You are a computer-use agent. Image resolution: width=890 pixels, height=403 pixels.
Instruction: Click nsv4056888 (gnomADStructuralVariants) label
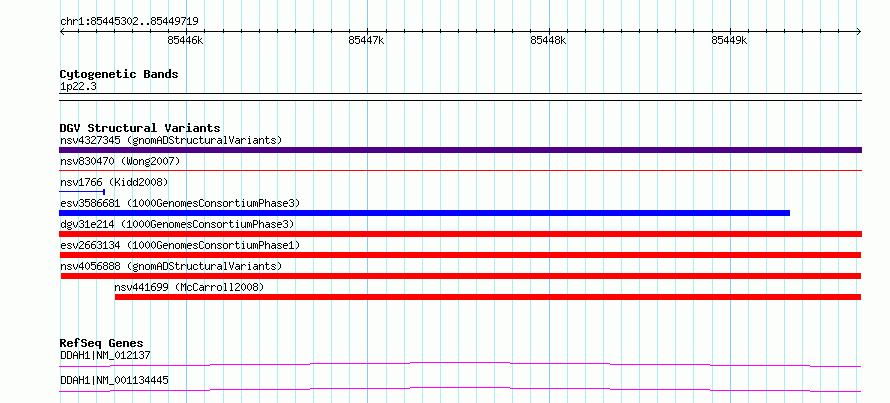click(171, 266)
